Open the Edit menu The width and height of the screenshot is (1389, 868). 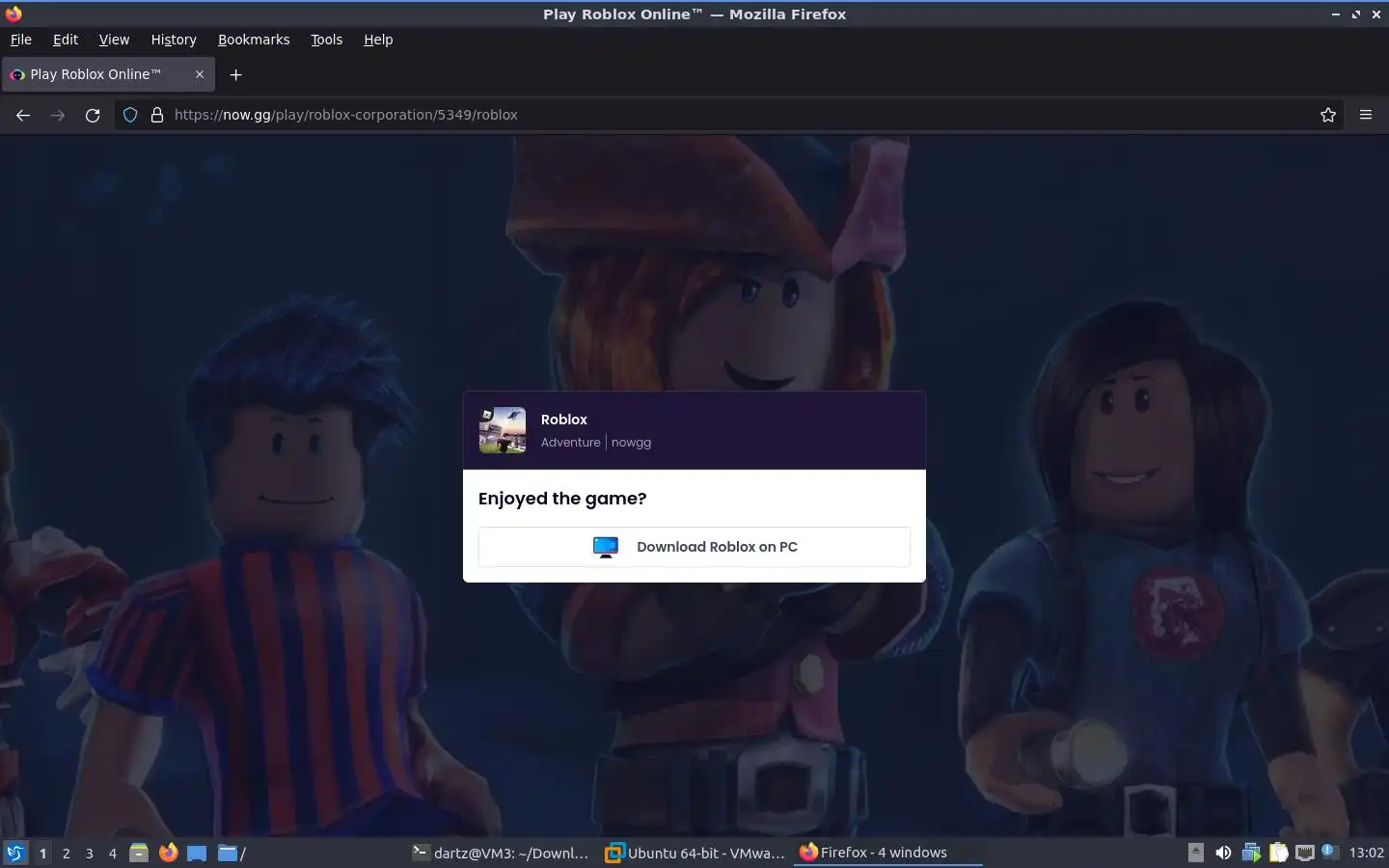[x=66, y=40]
